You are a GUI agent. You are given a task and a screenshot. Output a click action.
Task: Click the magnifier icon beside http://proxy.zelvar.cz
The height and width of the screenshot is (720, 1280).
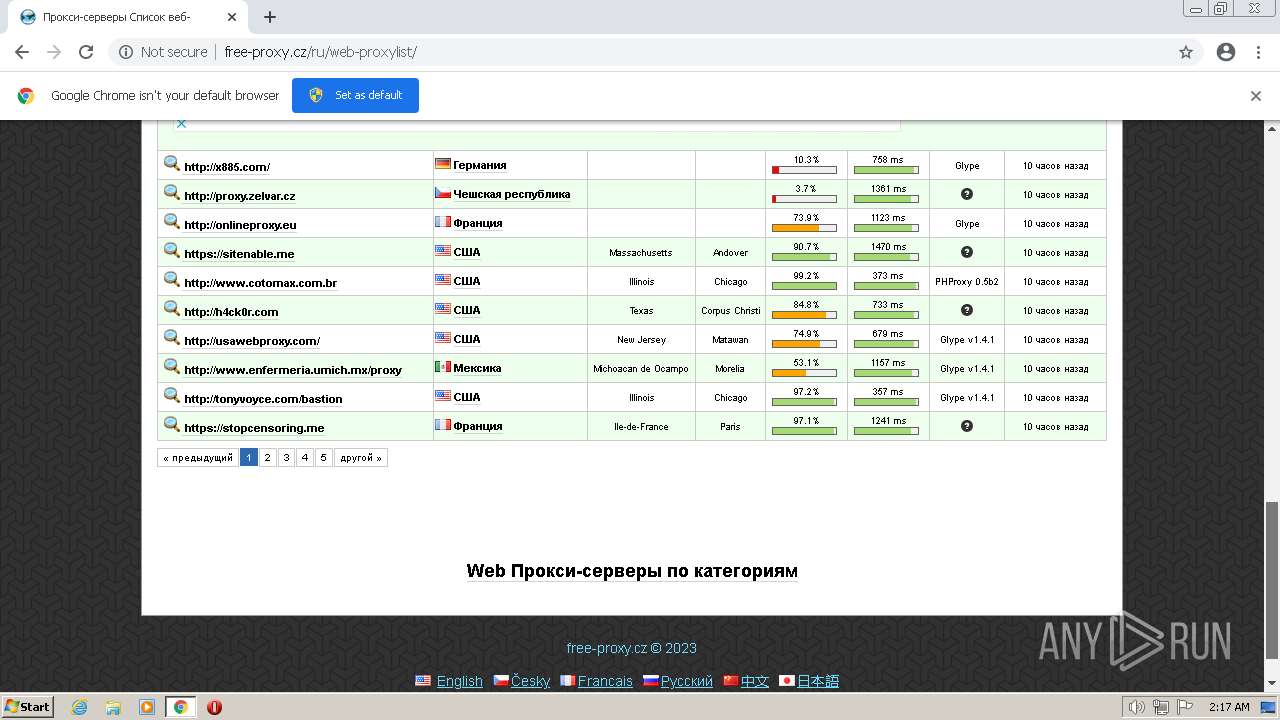(171, 192)
